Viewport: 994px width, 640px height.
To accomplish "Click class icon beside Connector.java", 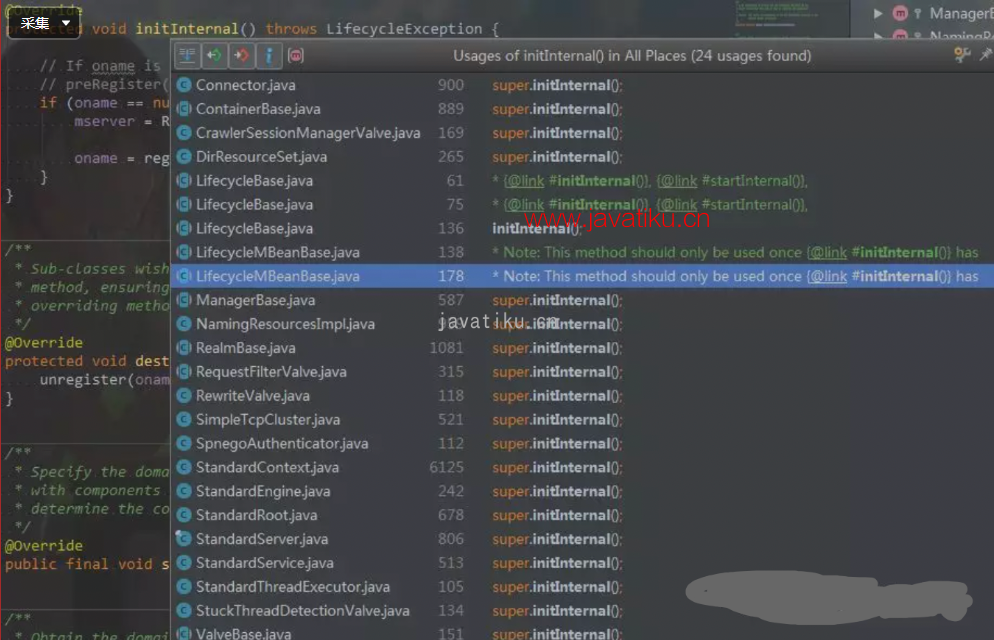I will coord(184,85).
